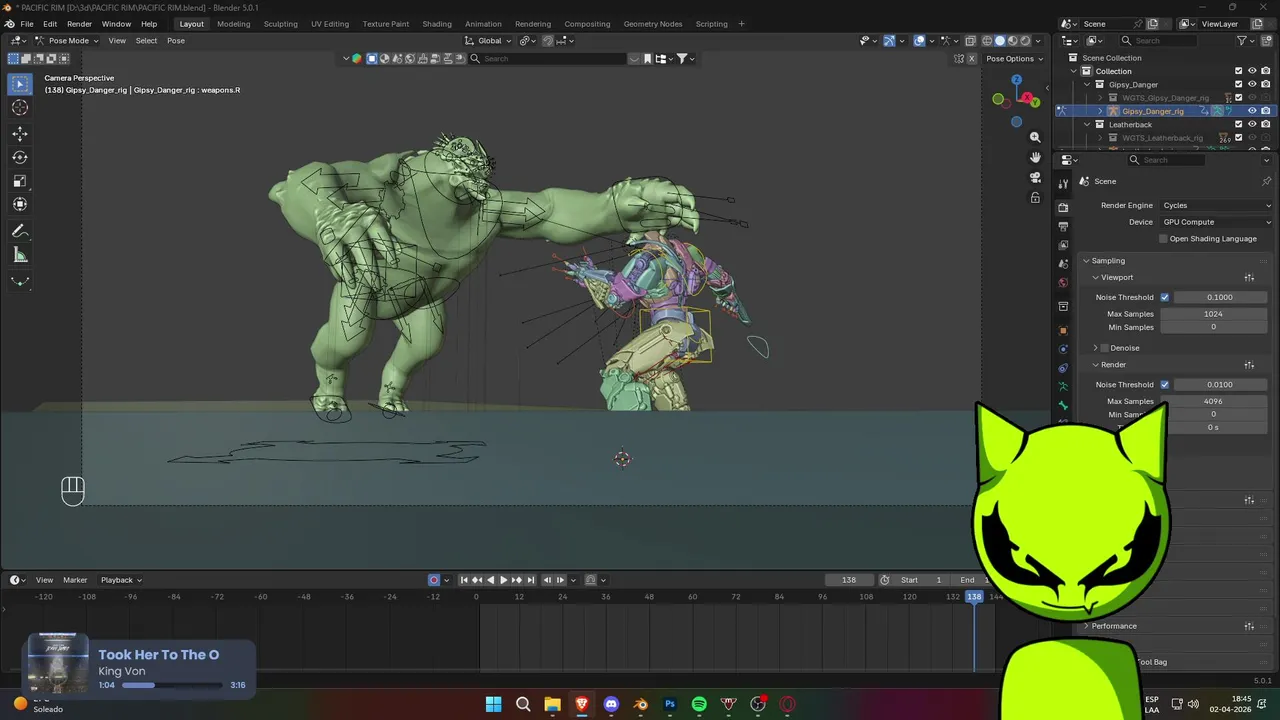Screen dimensions: 1280x720
Task: Open the Render properties tab icon
Action: (x=1063, y=207)
